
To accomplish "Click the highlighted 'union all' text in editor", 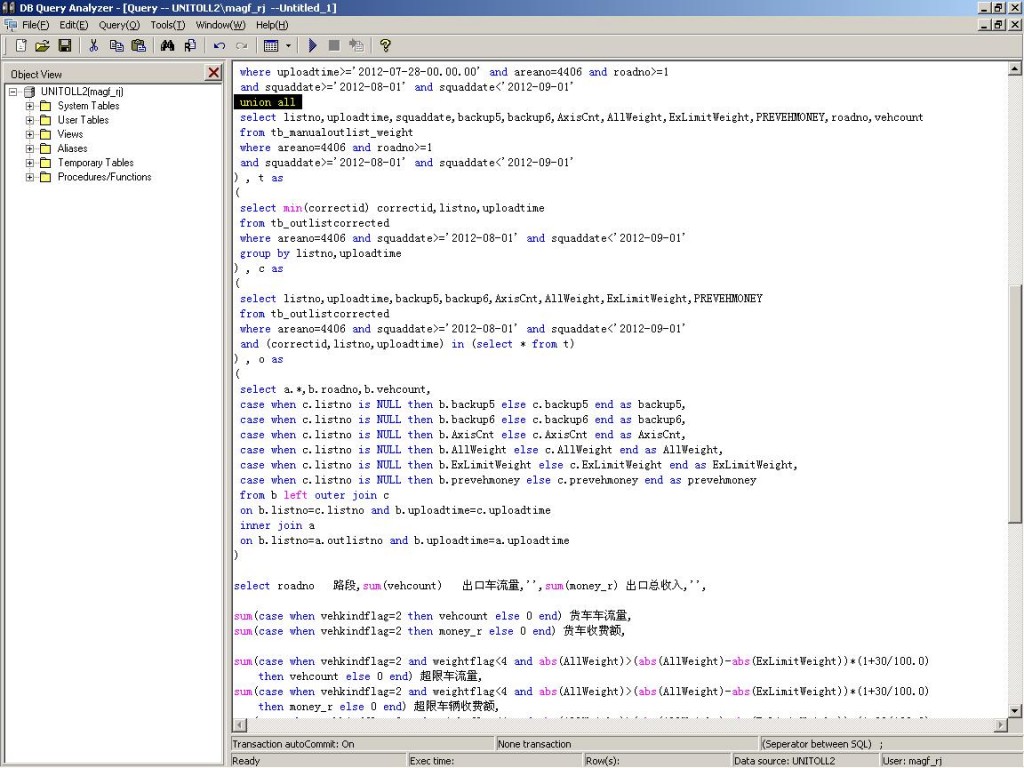I will coord(267,102).
